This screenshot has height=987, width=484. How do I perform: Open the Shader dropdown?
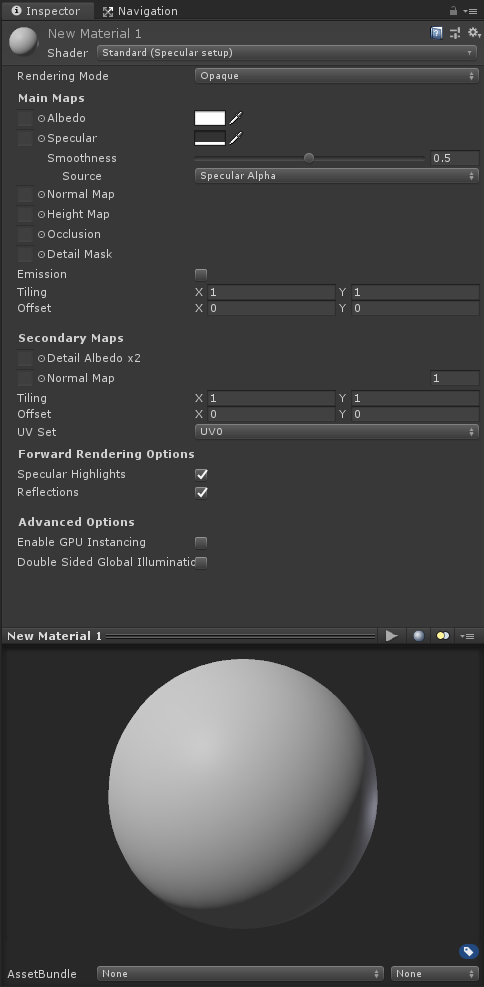pos(288,53)
